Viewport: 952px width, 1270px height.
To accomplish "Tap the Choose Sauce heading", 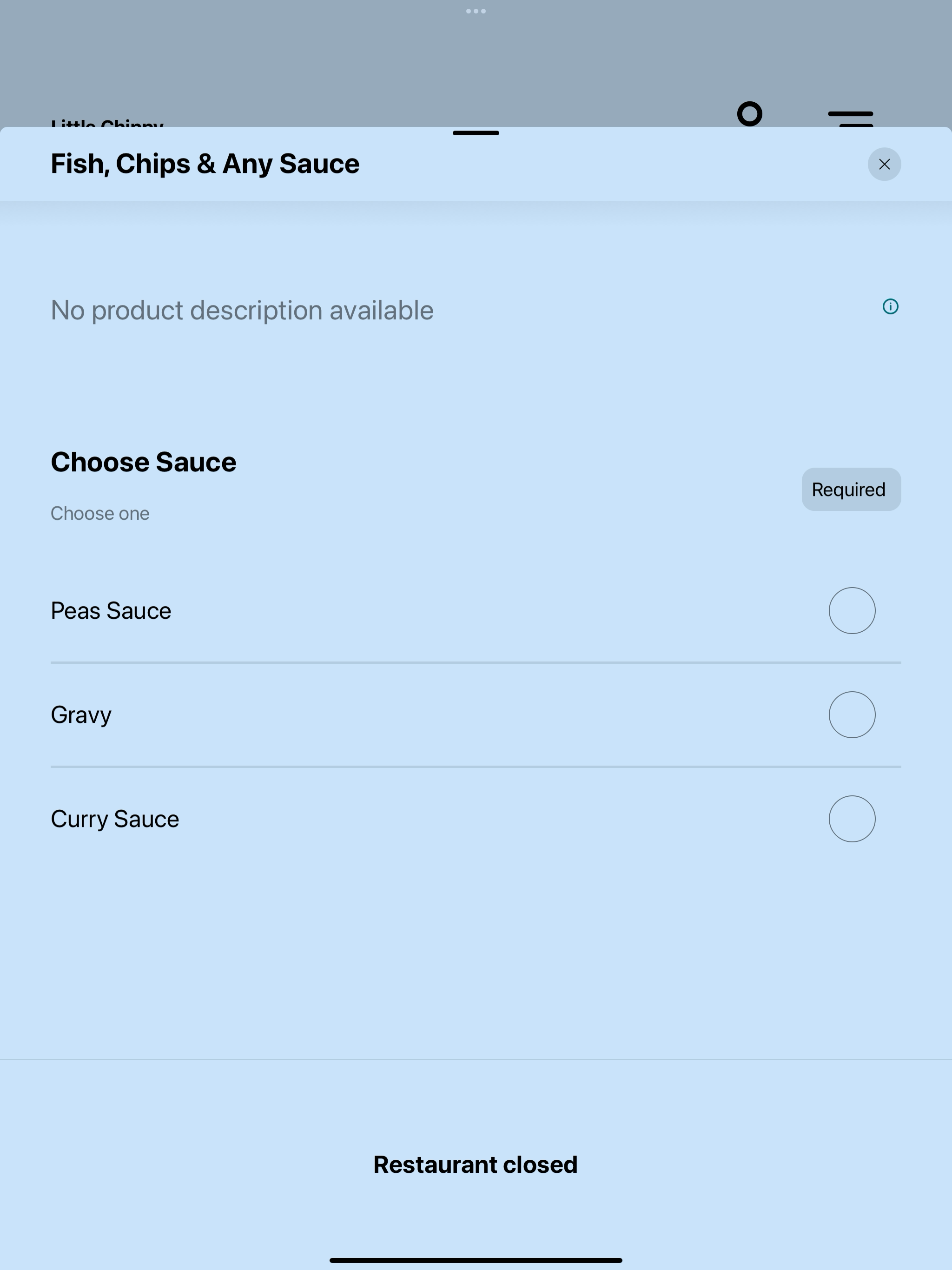I will point(144,462).
